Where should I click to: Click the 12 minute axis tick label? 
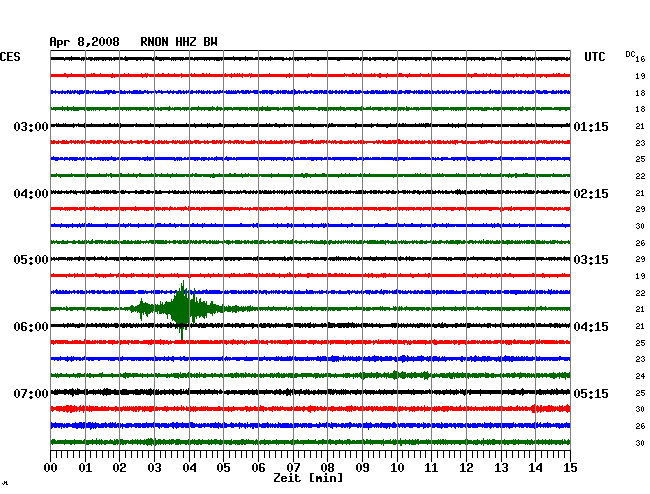466,467
